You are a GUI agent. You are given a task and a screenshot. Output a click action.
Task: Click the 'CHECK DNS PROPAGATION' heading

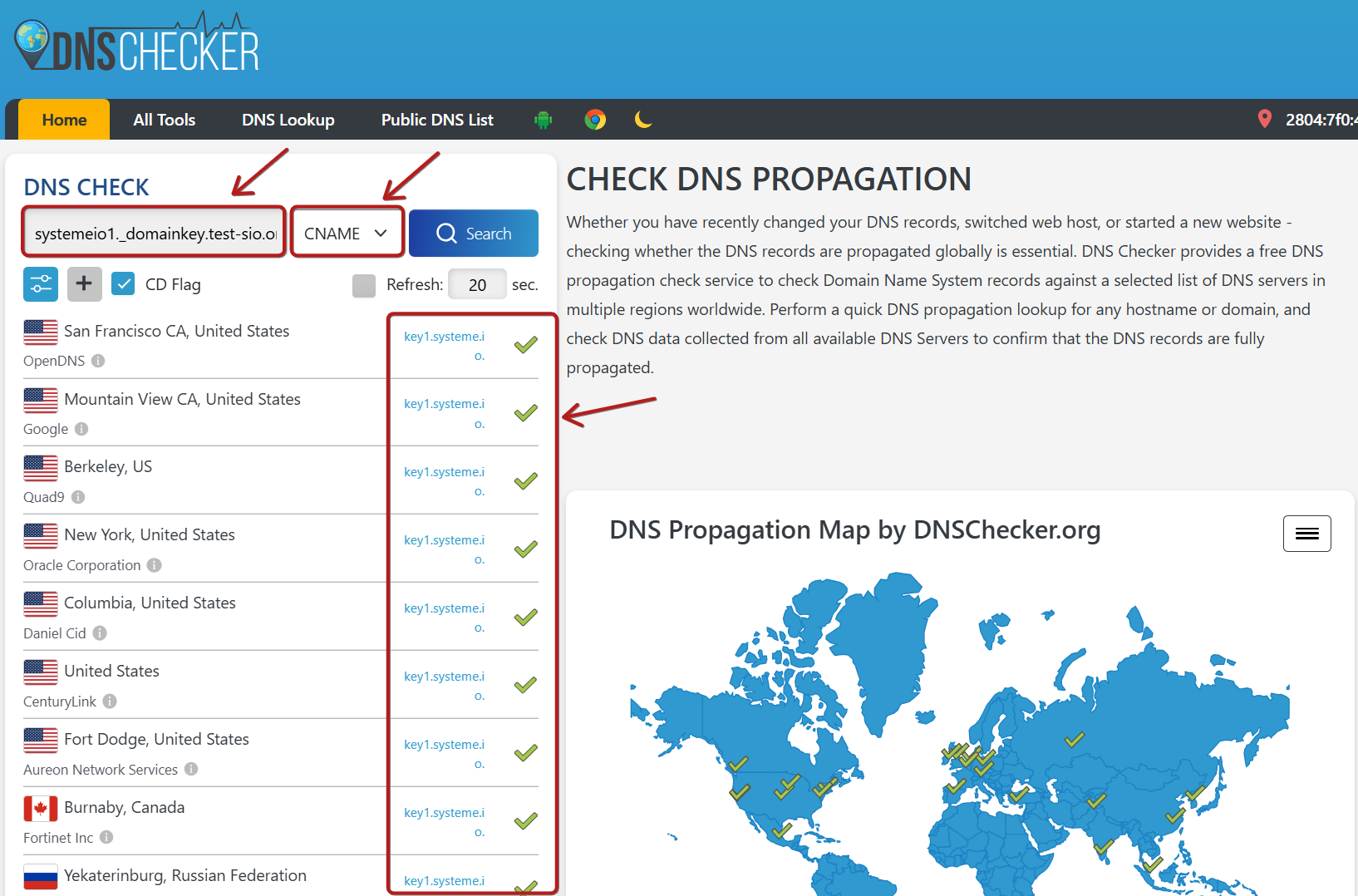(x=769, y=180)
